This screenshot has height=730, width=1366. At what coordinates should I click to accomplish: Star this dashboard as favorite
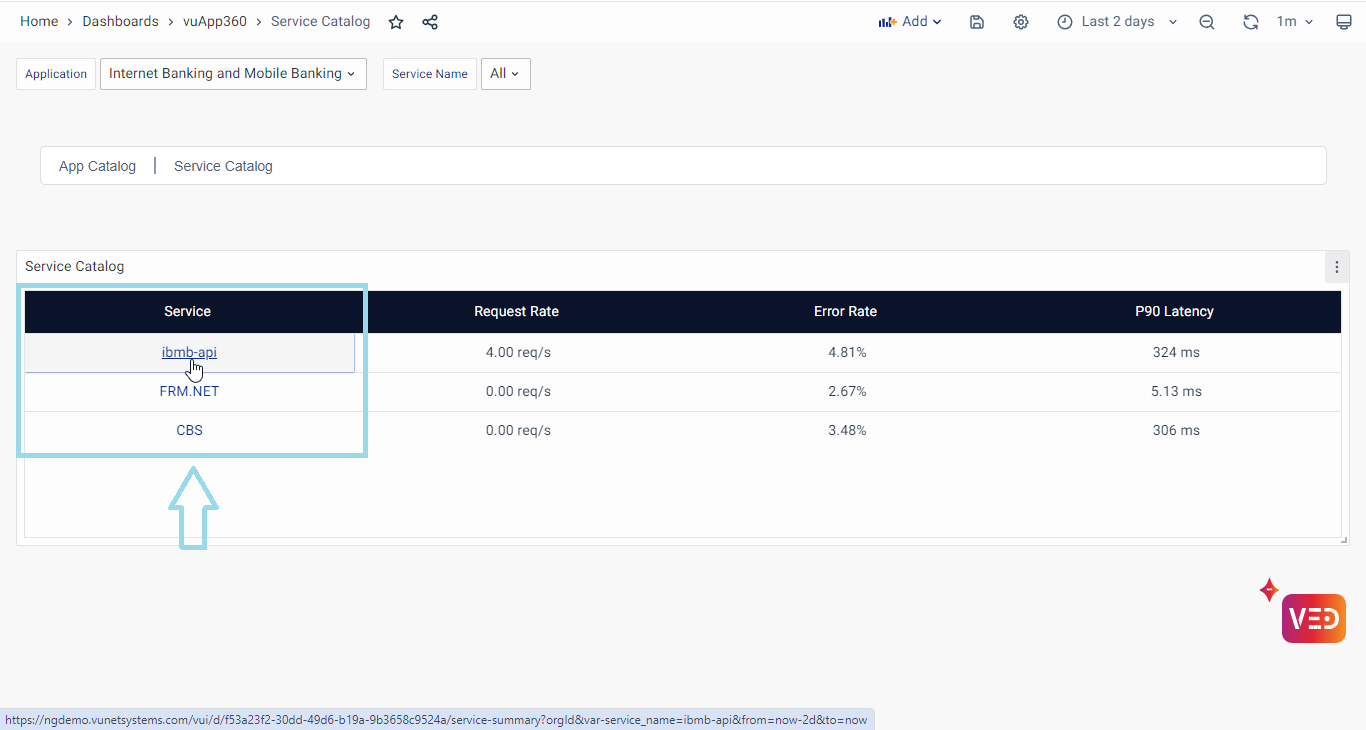(x=396, y=22)
